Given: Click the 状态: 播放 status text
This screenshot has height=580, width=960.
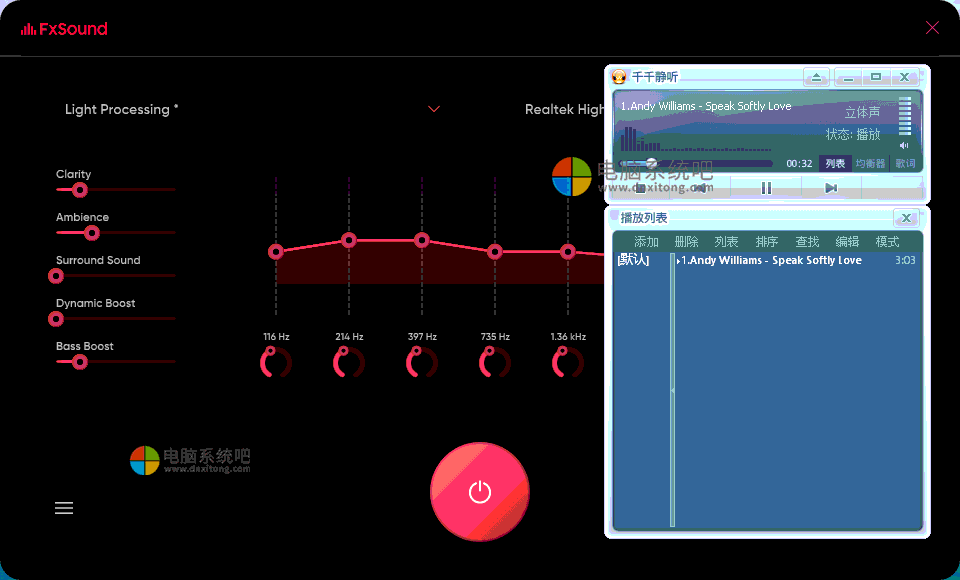Looking at the screenshot, I should (x=853, y=134).
